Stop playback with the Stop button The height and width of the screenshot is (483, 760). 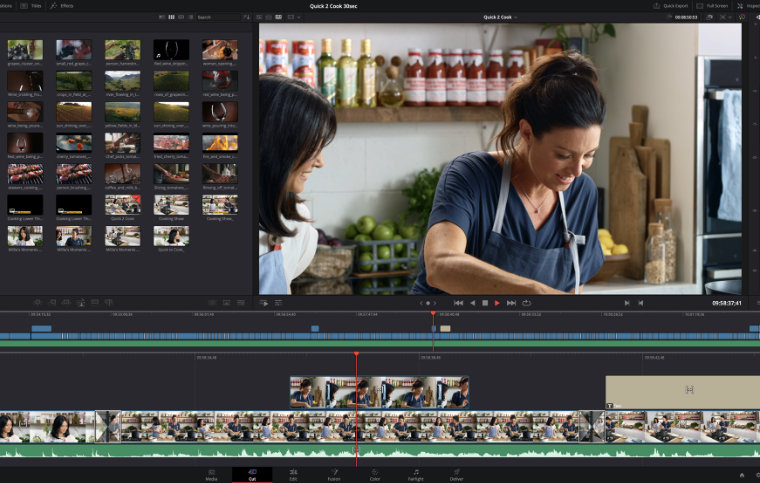pyautogui.click(x=485, y=302)
